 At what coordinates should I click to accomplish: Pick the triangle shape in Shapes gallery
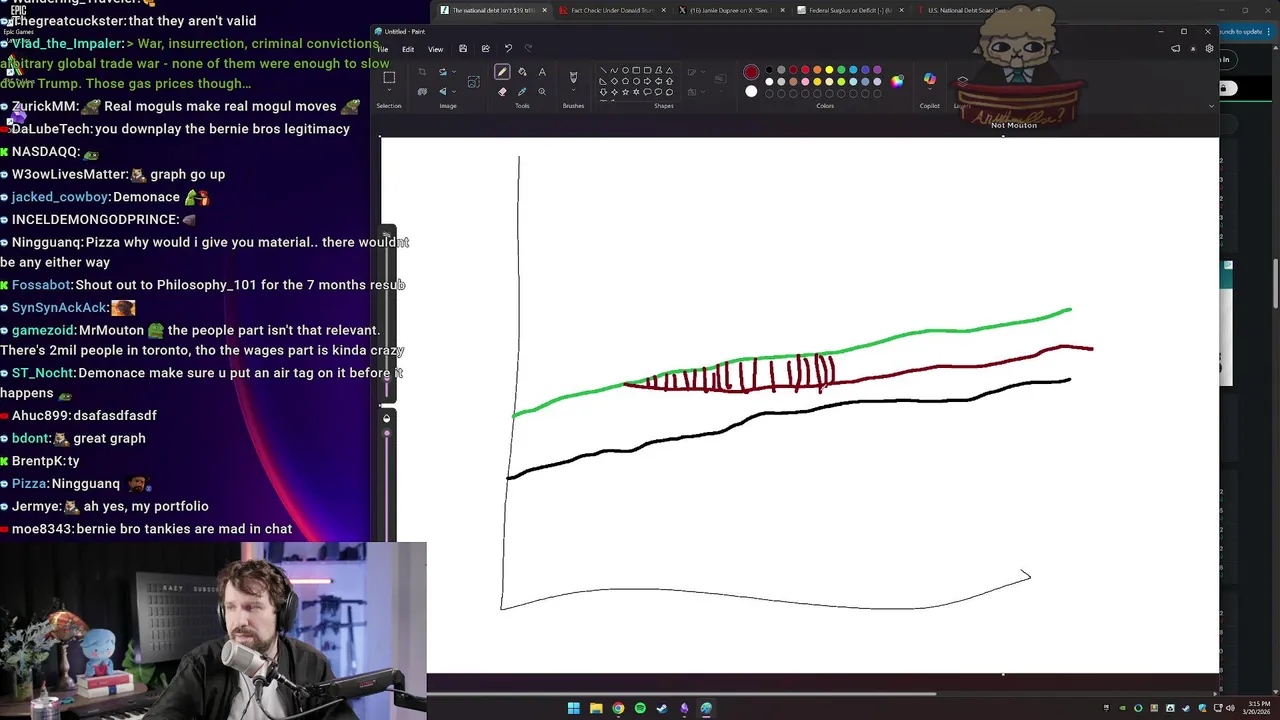click(x=669, y=71)
